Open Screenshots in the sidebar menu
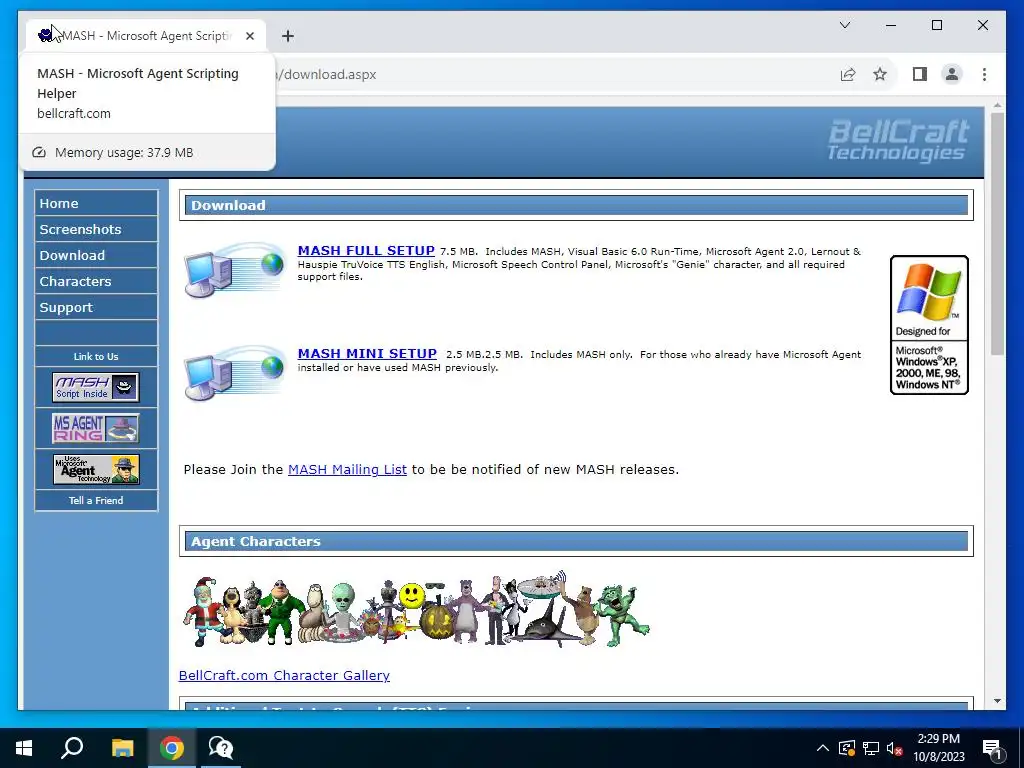Image resolution: width=1024 pixels, height=768 pixels. [x=96, y=229]
